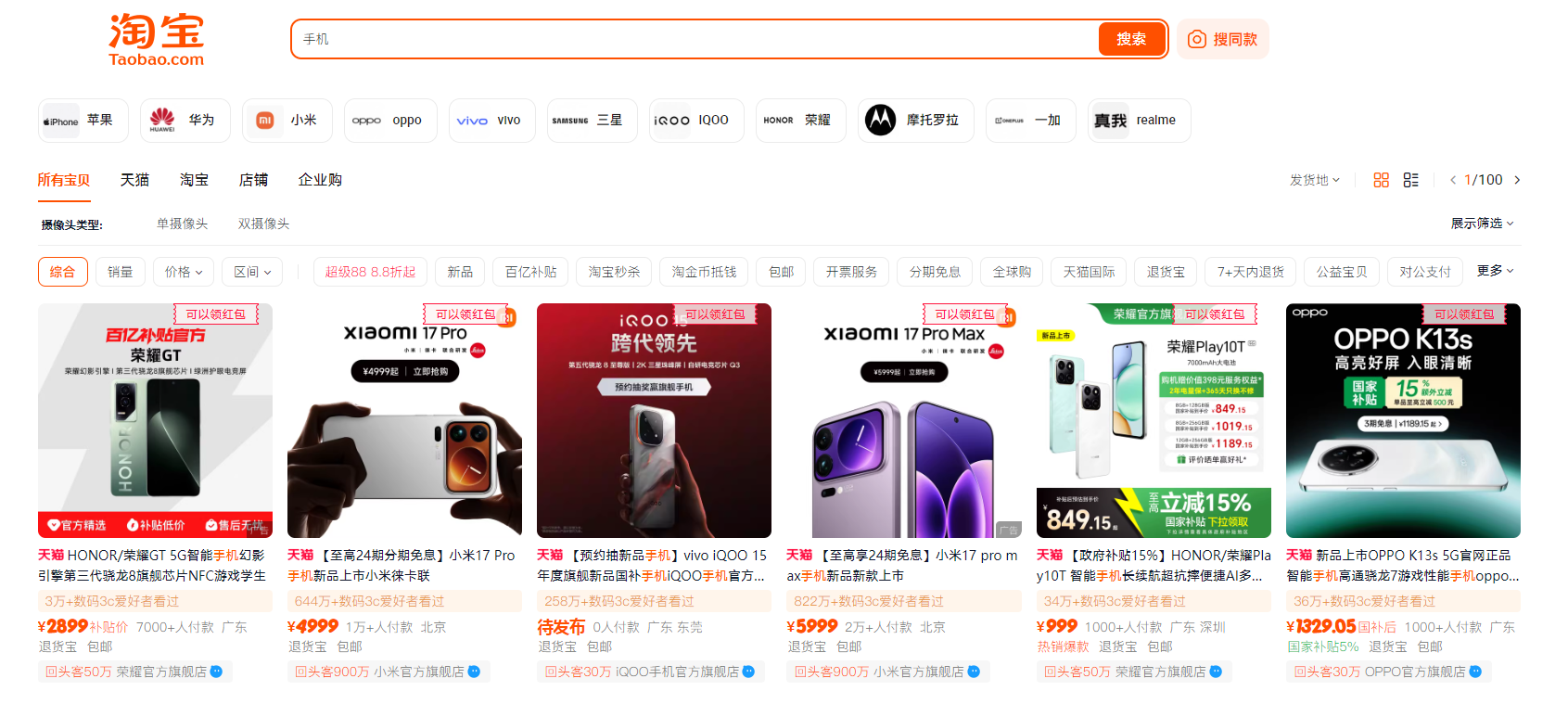Viewport: 1568px width, 704px height.
Task: Select the vivo brand filter
Action: point(491,121)
